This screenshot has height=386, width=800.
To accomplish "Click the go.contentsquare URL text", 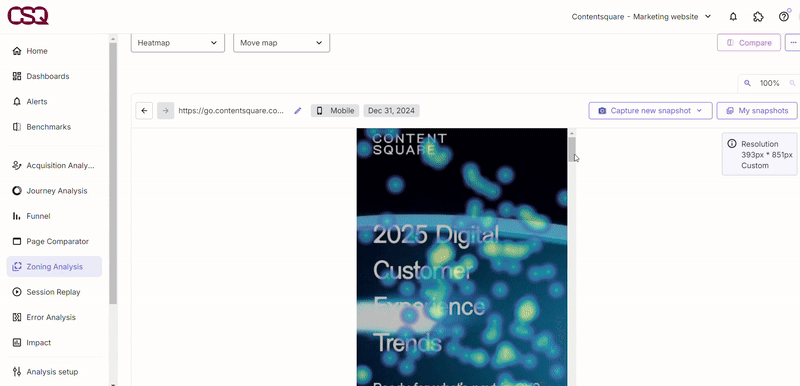I will pyautogui.click(x=231, y=111).
